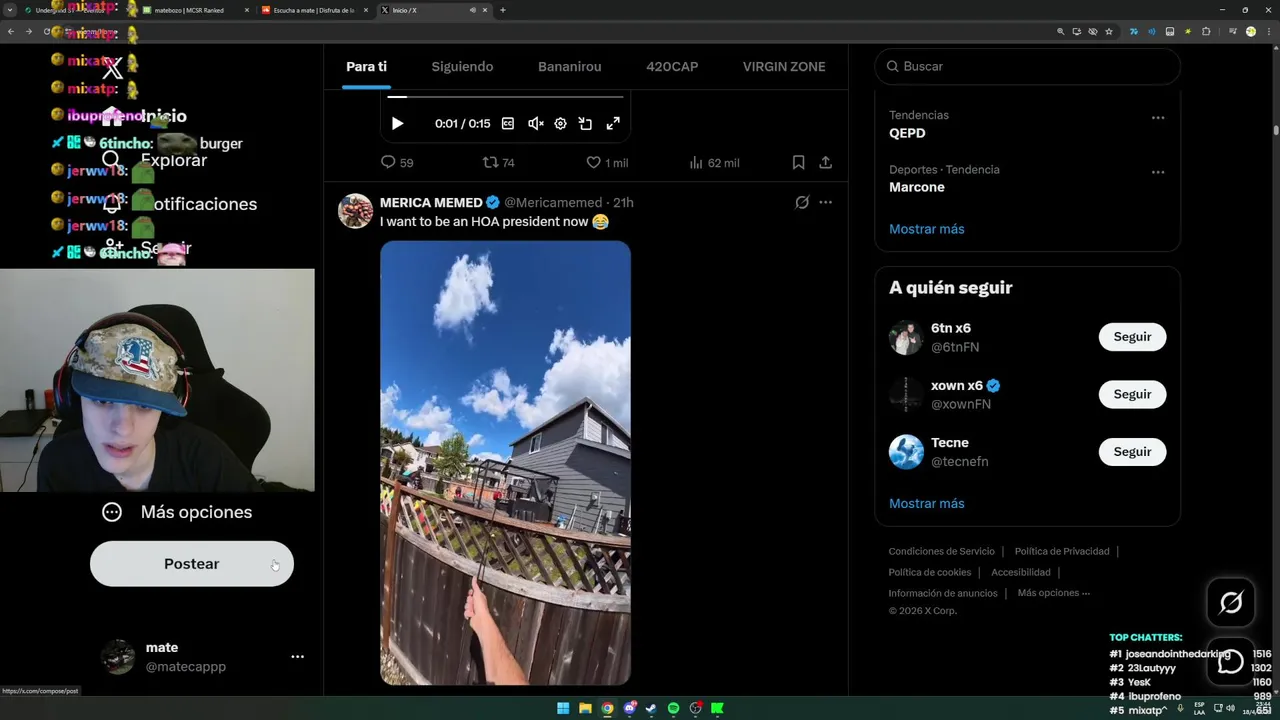The height and width of the screenshot is (720, 1280).
Task: Open the floating Grok button
Action: 1231,603
